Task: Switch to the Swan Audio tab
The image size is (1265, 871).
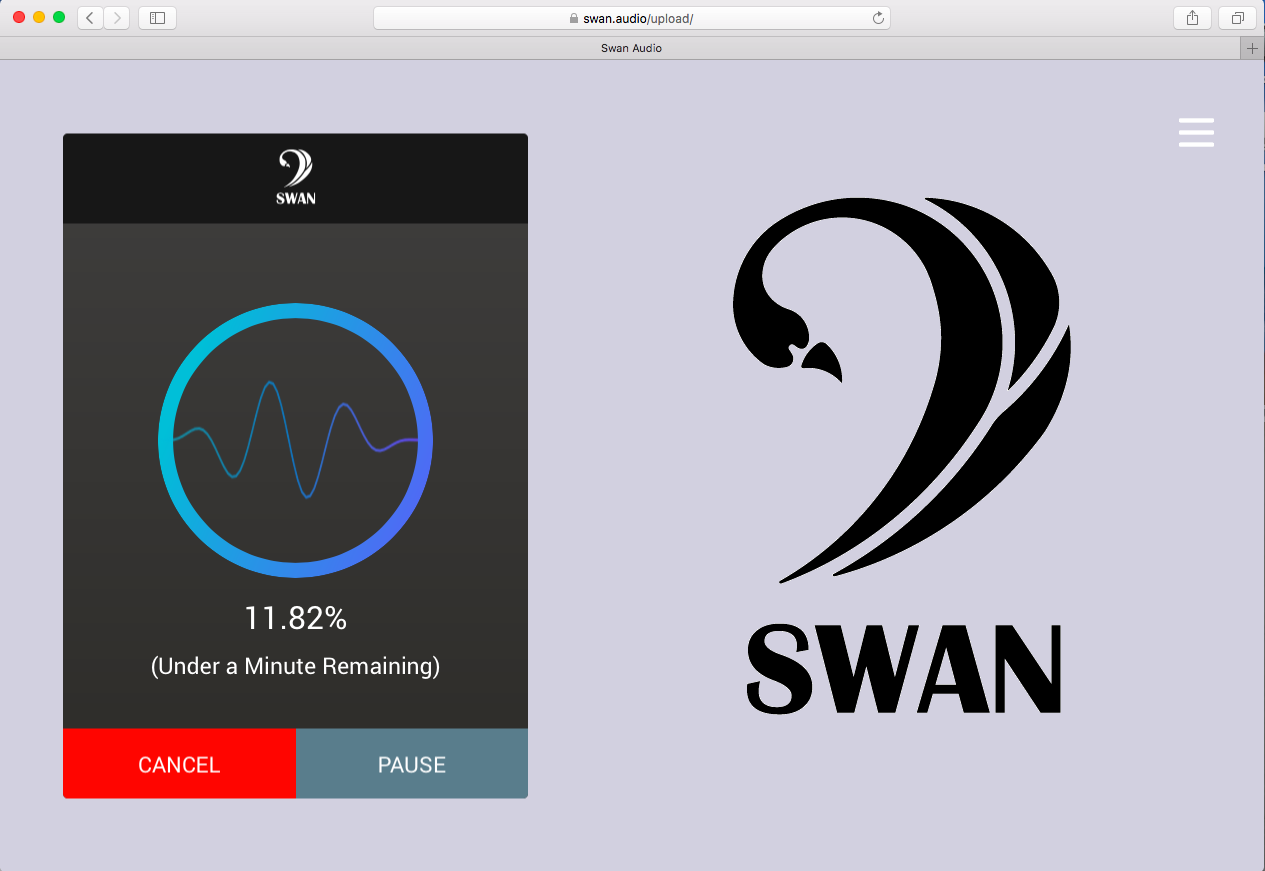Action: [632, 47]
